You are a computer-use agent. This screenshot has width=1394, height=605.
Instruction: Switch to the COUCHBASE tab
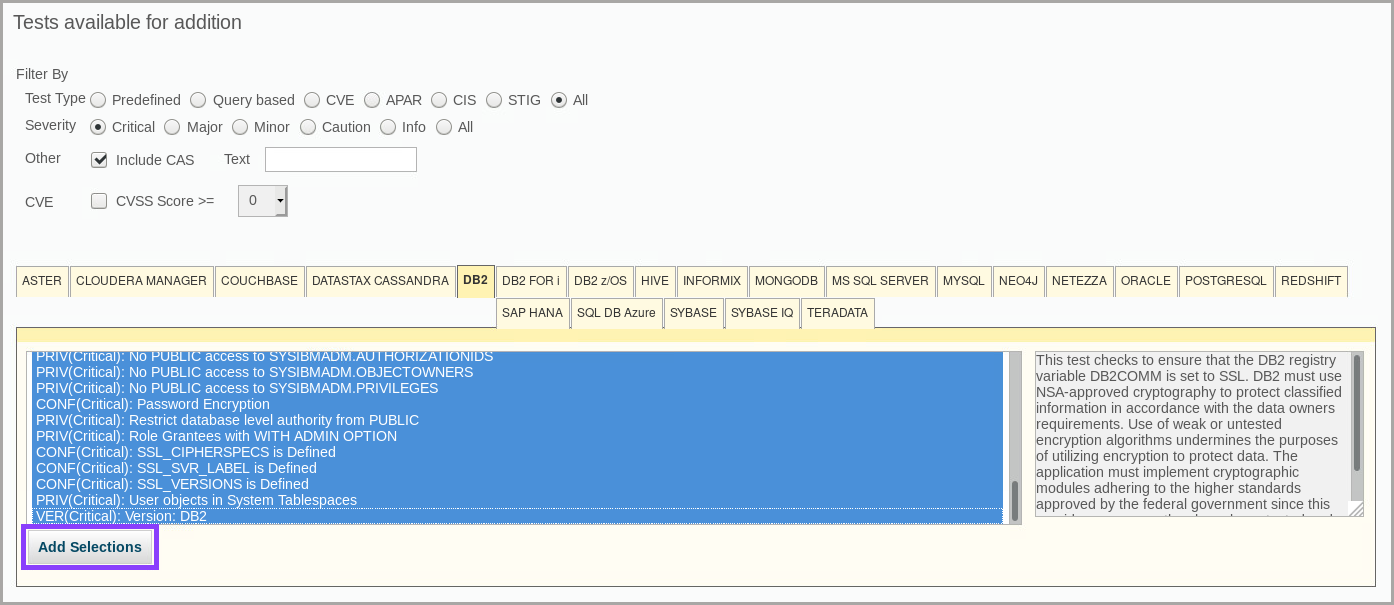click(x=259, y=282)
